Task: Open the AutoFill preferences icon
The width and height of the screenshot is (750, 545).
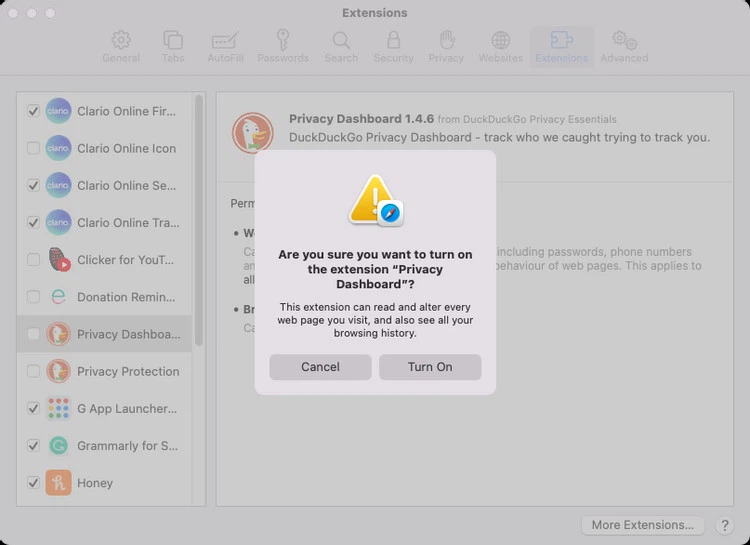Action: (x=224, y=46)
